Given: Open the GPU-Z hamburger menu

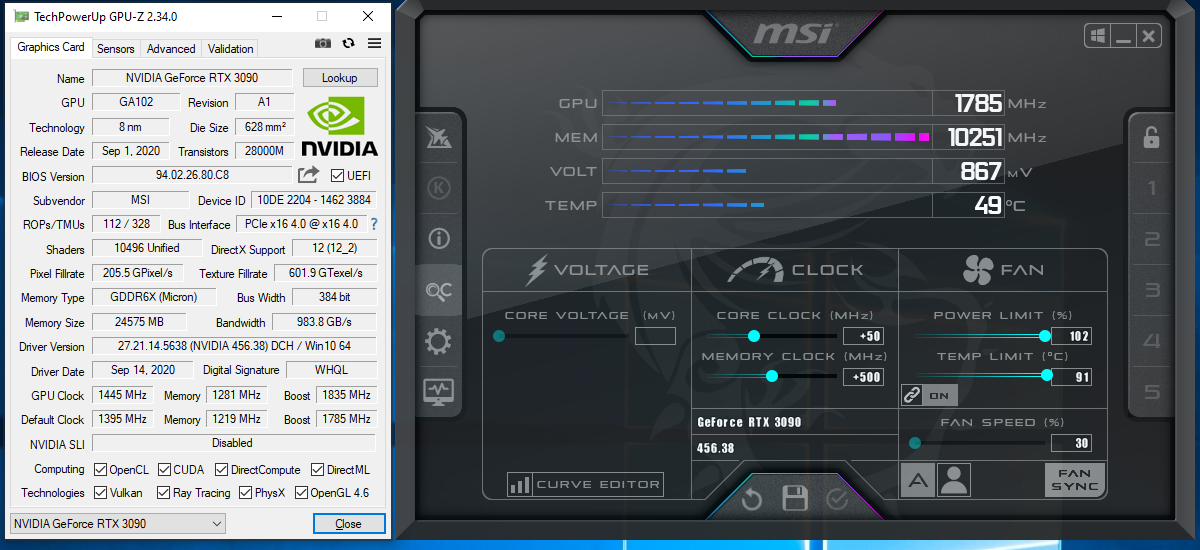Looking at the screenshot, I should (375, 43).
